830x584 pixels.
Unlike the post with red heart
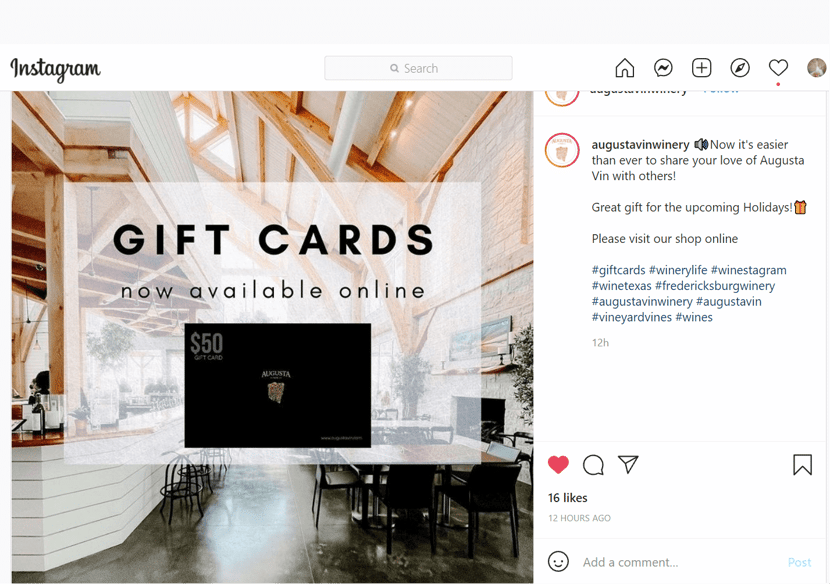pos(558,464)
